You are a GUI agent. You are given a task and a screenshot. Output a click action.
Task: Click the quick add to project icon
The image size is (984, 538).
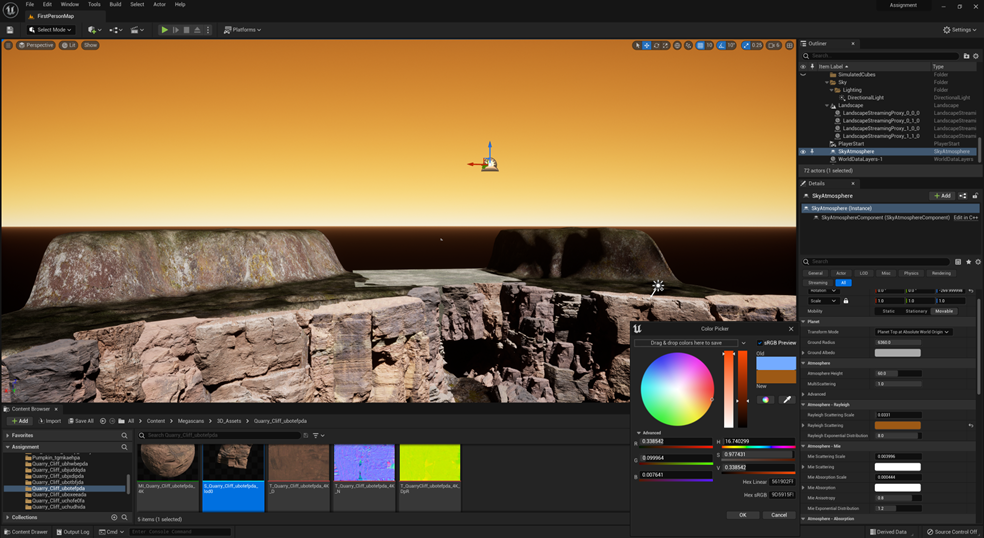point(94,30)
